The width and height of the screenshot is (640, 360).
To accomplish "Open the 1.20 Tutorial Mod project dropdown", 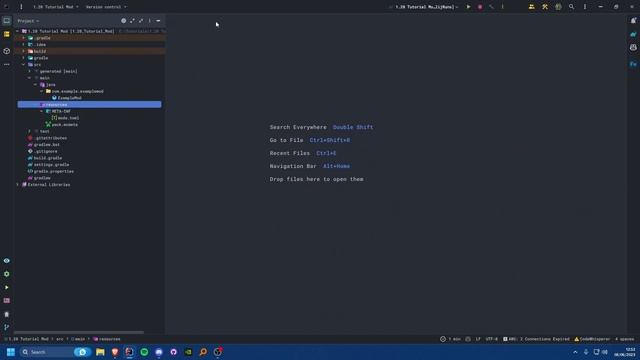I will click(x=56, y=7).
